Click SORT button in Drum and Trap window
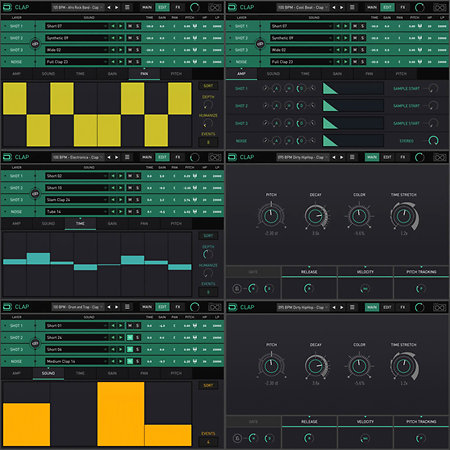The image size is (450, 450). pyautogui.click(x=208, y=386)
